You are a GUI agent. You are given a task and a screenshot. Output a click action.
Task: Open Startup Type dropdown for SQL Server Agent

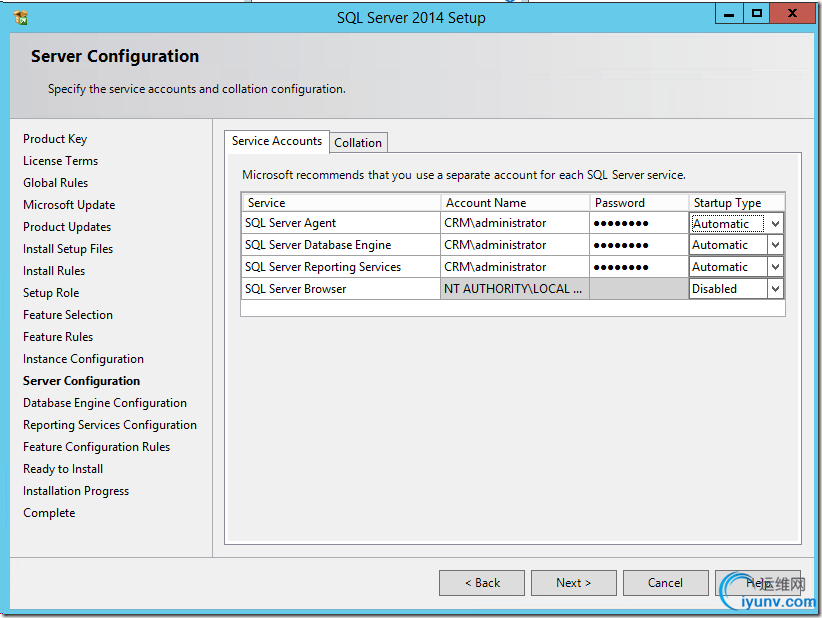pyautogui.click(x=775, y=224)
